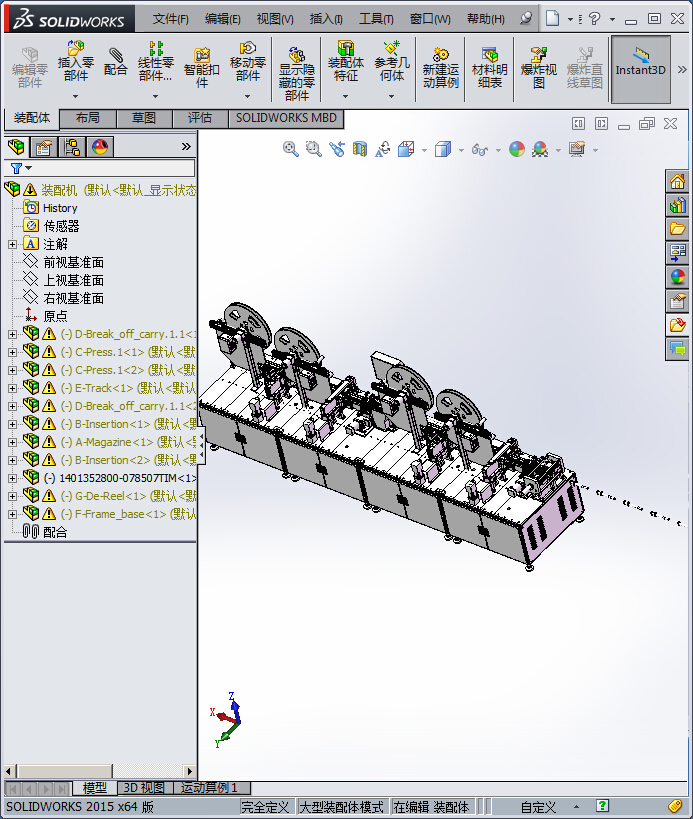Image resolution: width=693 pixels, height=819 pixels.
Task: Click the 大型装配体模式 status bar entry
Action: click(340, 806)
